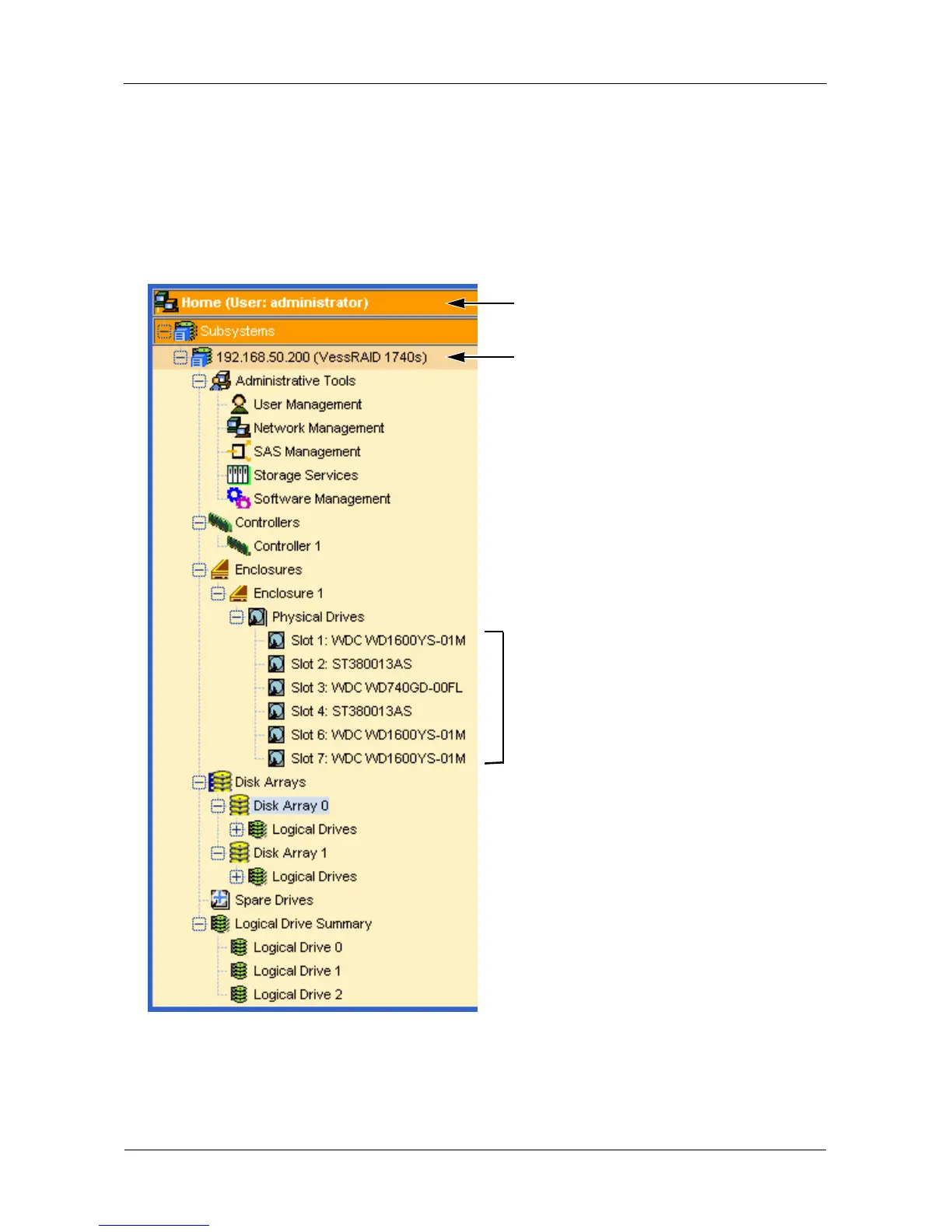
Task: Click the 192.168.50.200 subsystem icon
Action: [x=201, y=358]
